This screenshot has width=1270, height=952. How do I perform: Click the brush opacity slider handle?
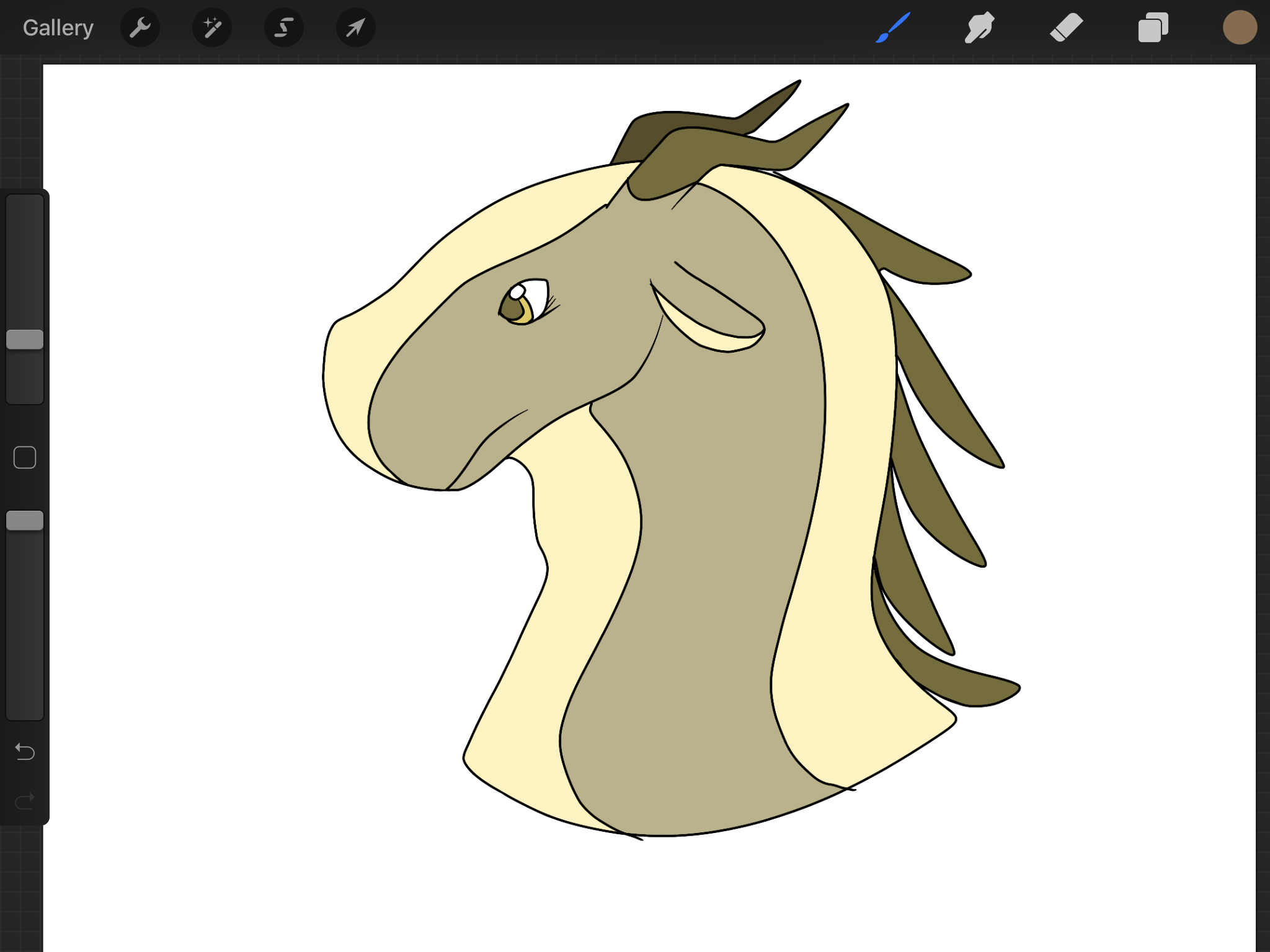coord(25,521)
